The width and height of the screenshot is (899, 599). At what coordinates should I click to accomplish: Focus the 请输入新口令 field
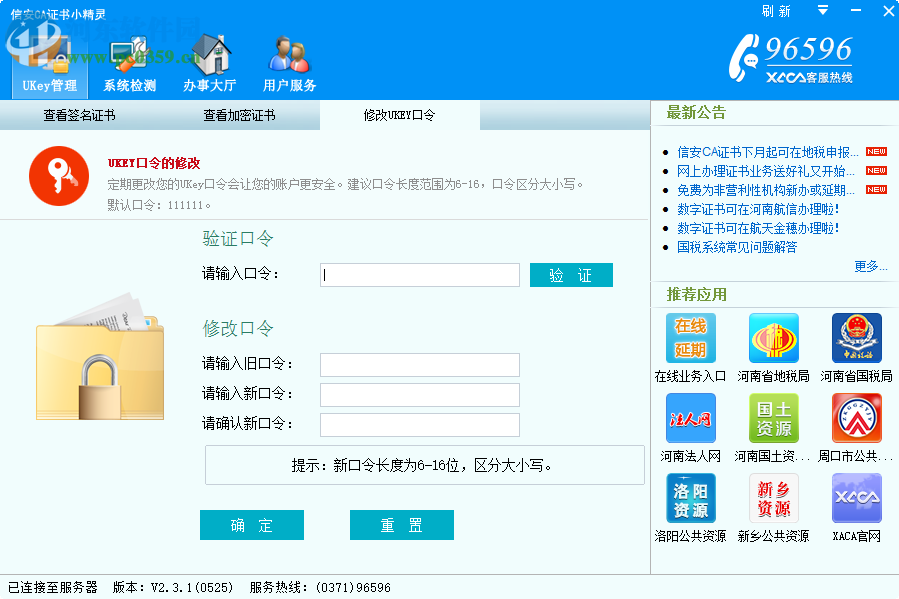420,395
